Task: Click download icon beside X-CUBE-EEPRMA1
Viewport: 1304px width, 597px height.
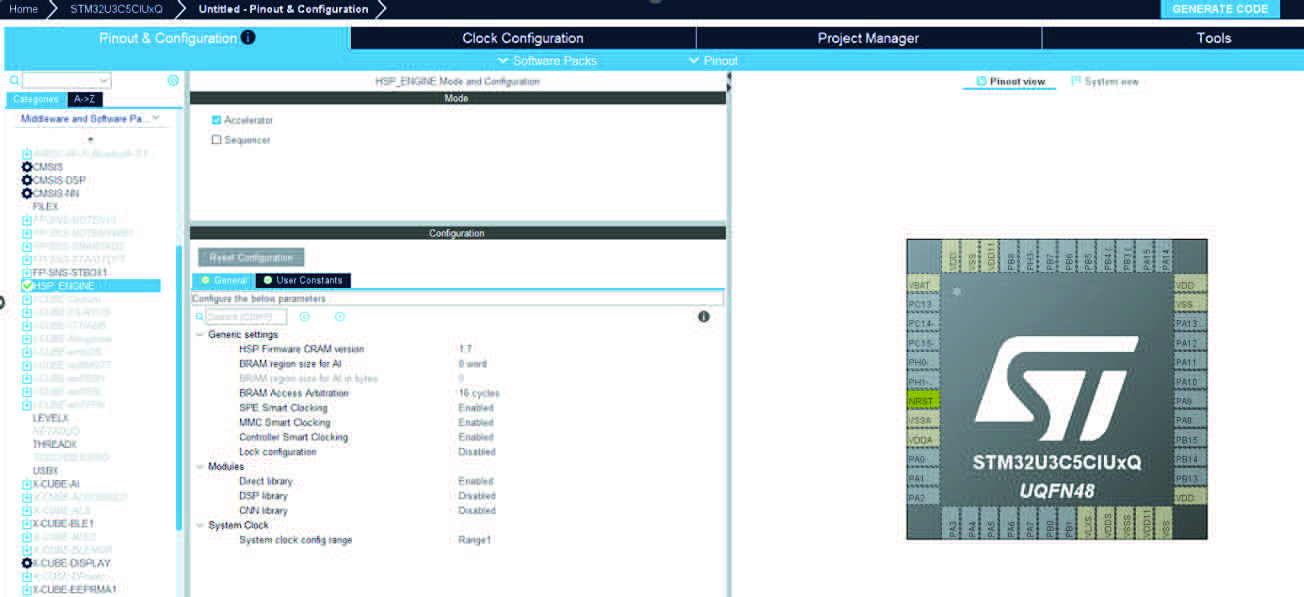Action: coord(27,590)
